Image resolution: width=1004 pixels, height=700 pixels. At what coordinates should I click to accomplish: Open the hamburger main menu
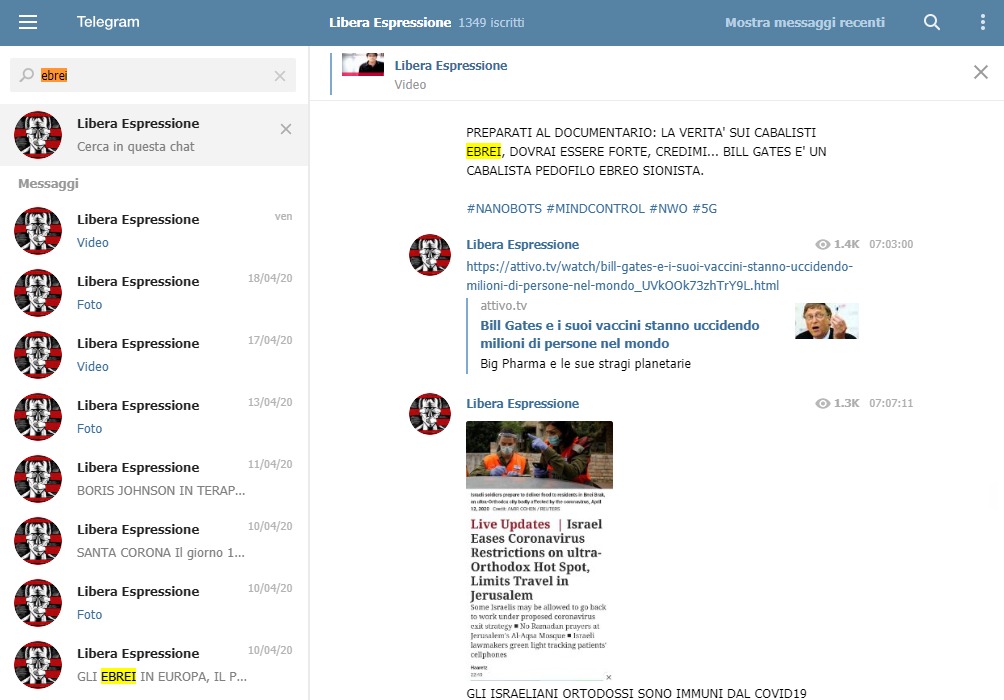(x=28, y=22)
